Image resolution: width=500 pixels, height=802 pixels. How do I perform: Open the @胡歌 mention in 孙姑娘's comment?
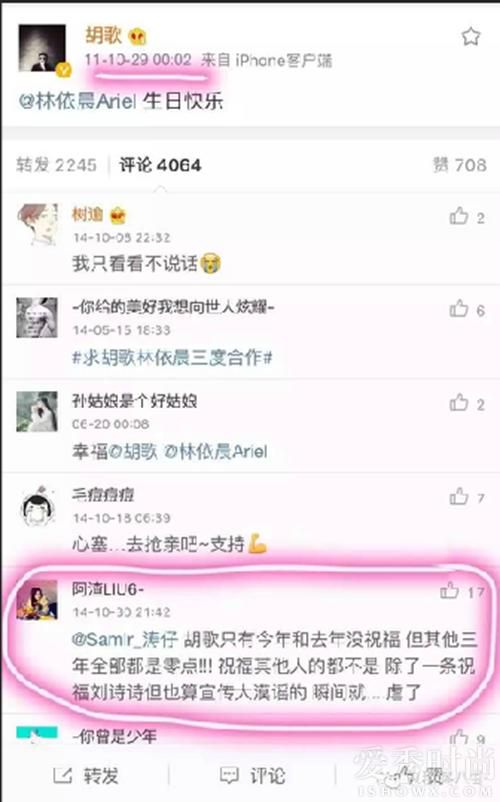click(x=132, y=451)
